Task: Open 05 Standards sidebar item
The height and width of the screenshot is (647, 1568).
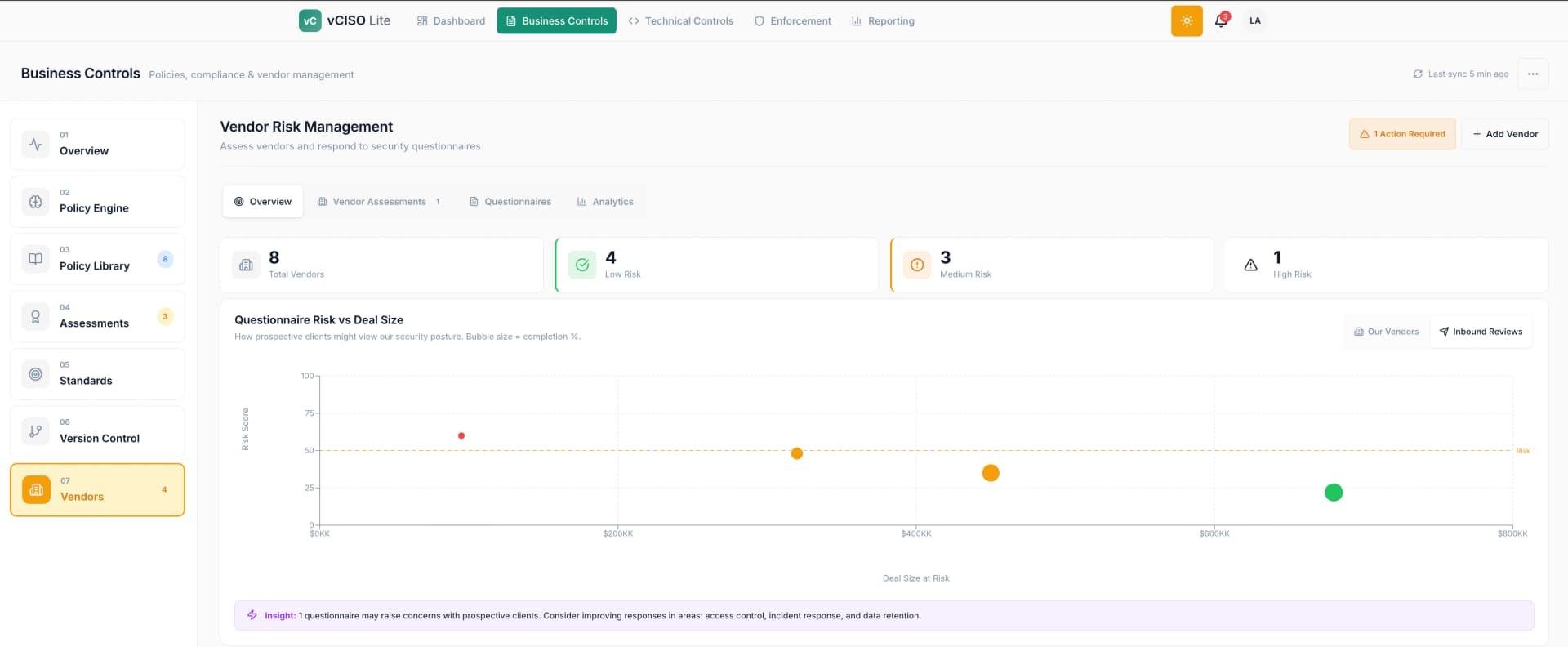Action: coord(97,374)
